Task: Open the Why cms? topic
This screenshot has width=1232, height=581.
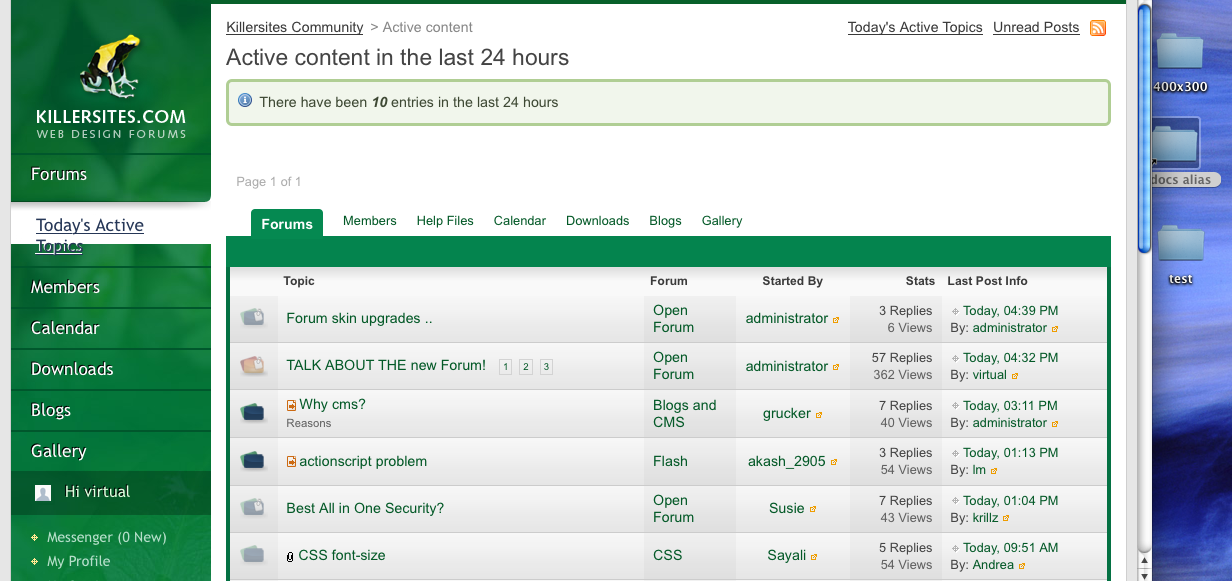Action: tap(333, 405)
